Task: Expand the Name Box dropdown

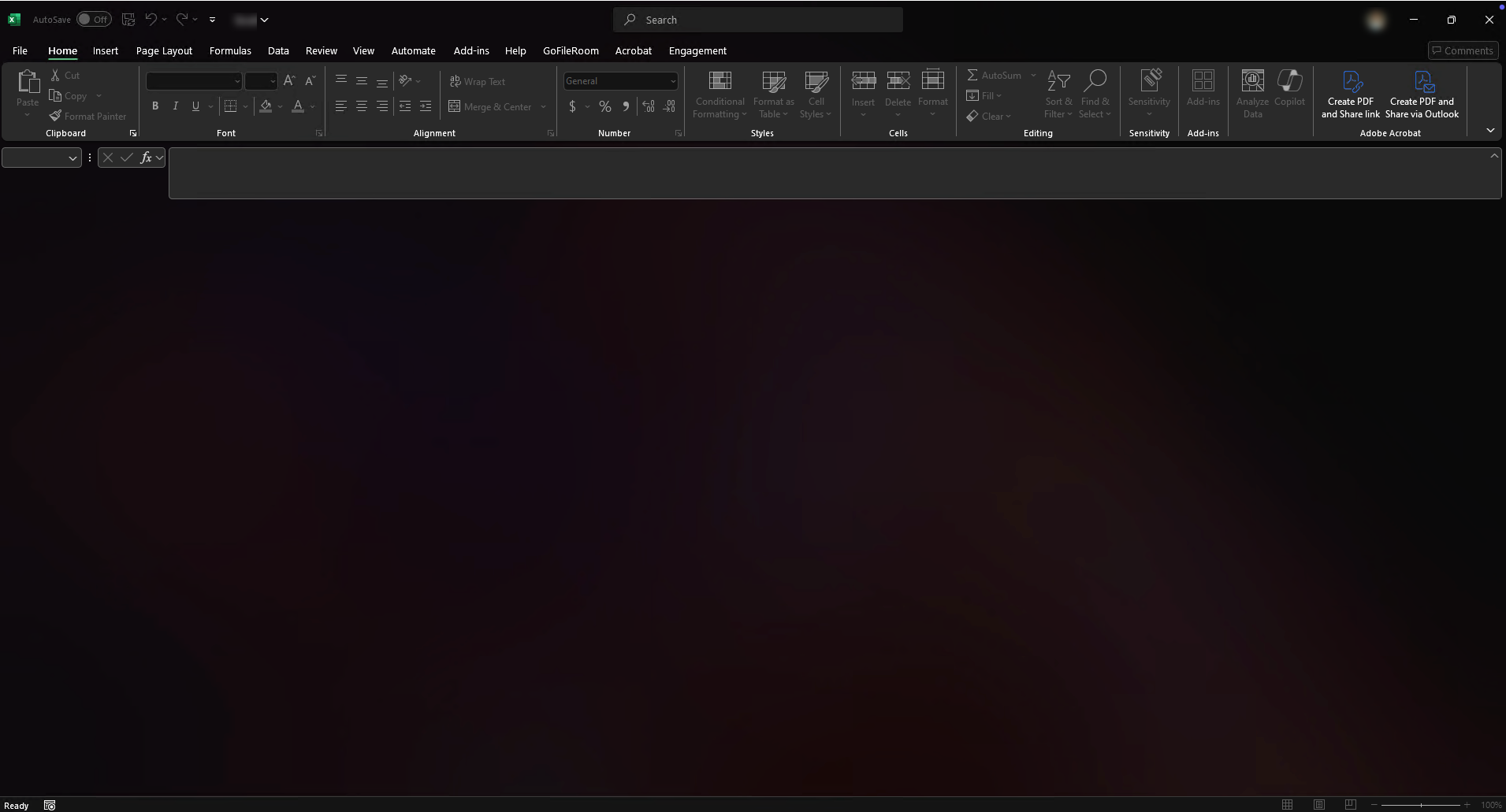Action: (73, 158)
